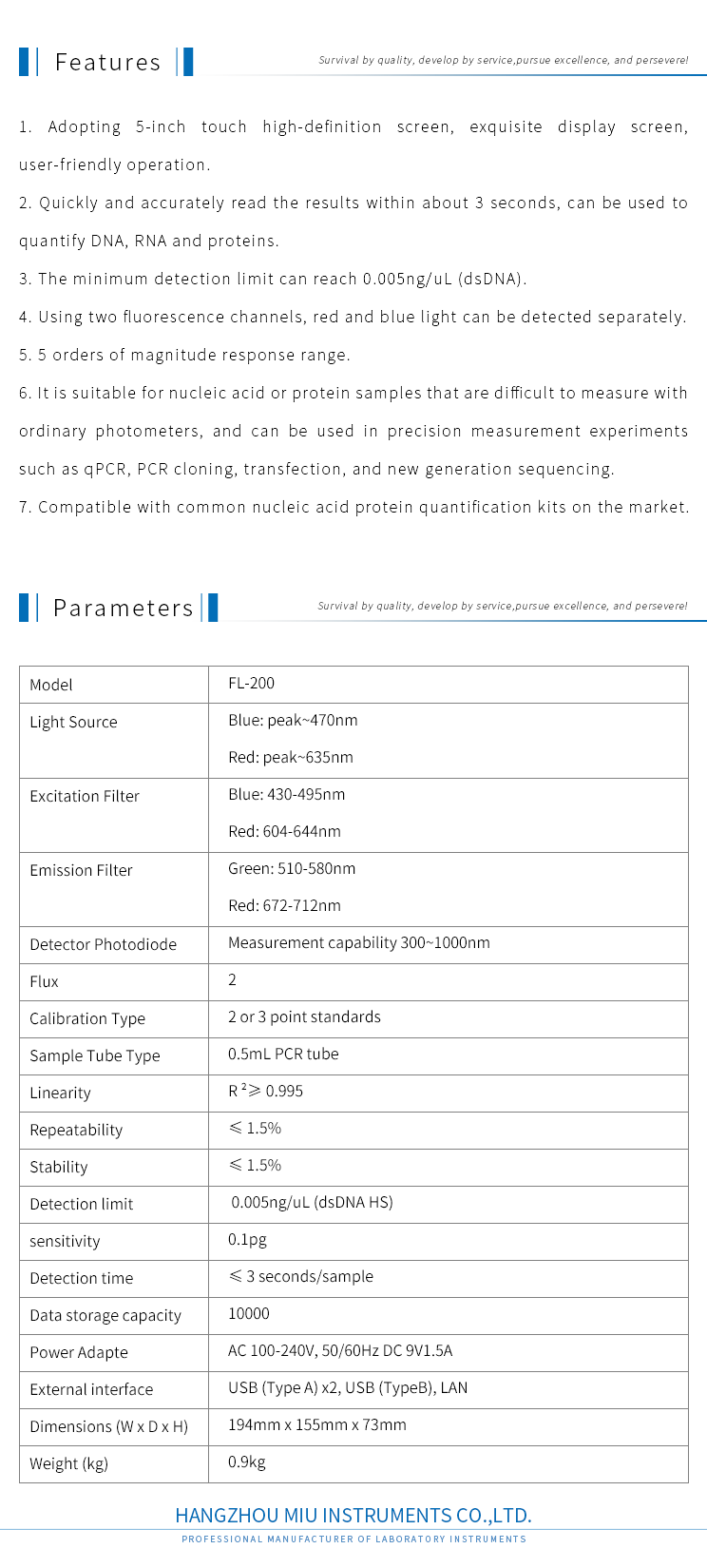Click the 194mm x 155mm x 73mm dimensions value
The height and width of the screenshot is (1568, 707).
317,1424
